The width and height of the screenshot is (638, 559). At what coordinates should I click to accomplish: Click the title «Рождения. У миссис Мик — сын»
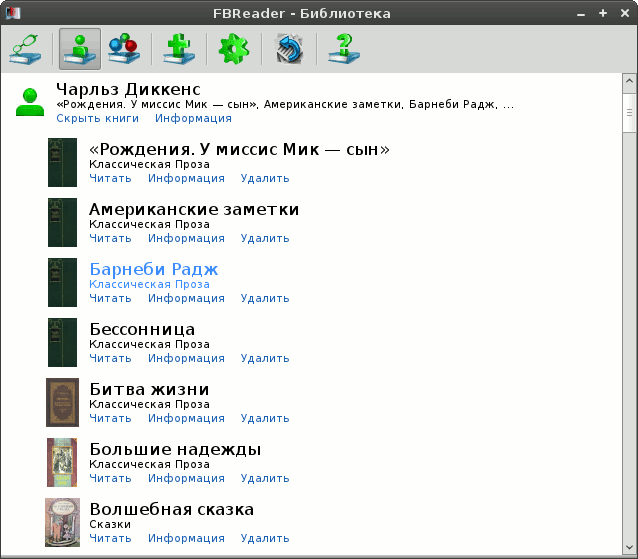[239, 150]
